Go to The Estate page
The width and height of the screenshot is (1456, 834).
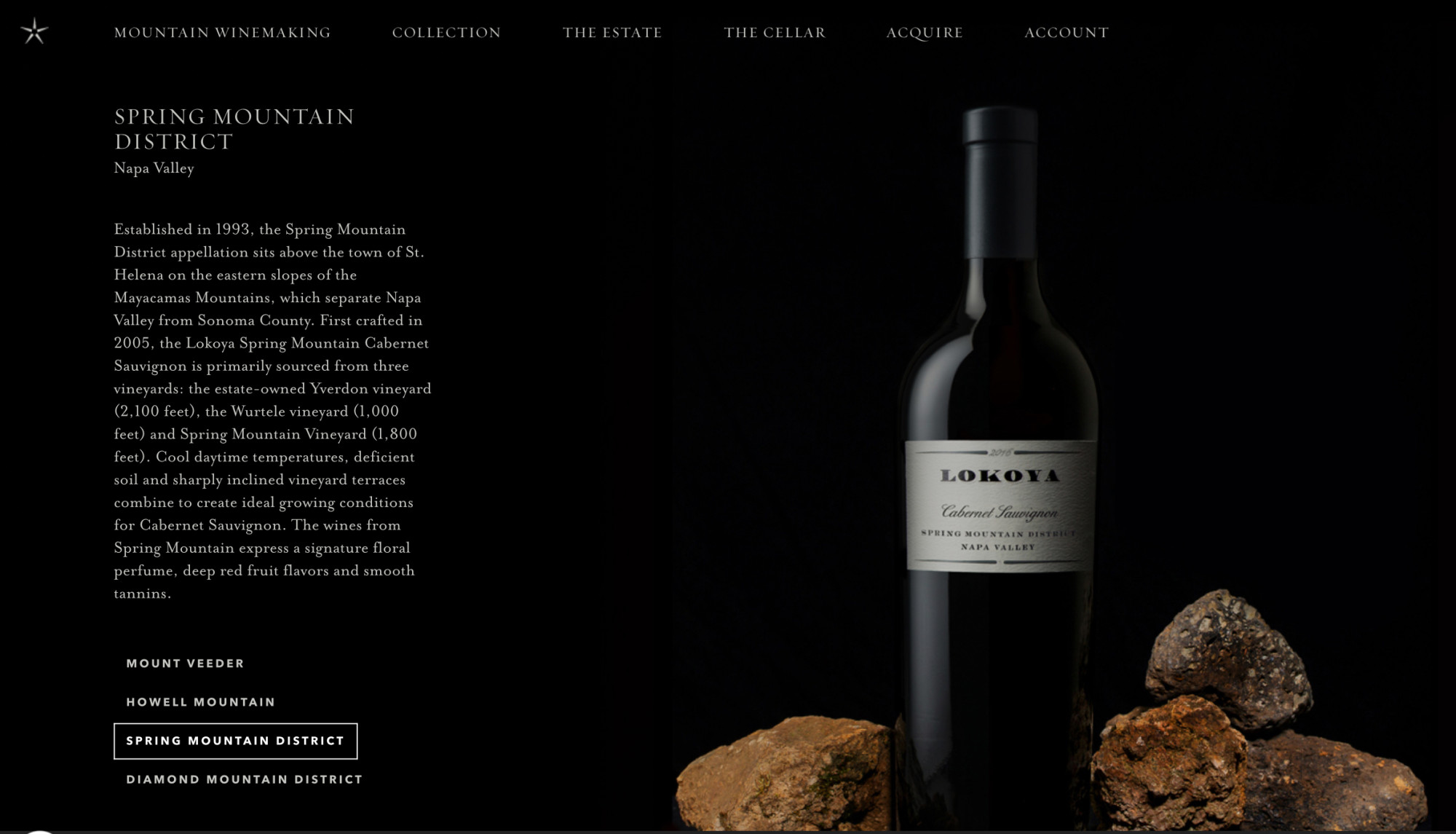coord(612,33)
